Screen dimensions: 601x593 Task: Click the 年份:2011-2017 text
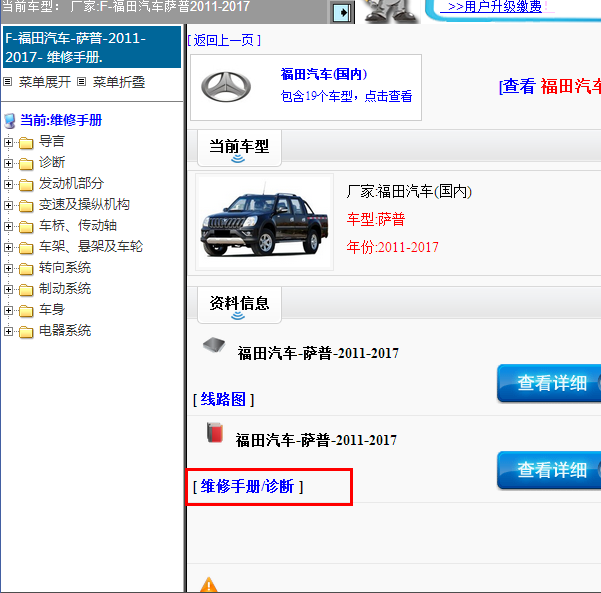[392, 247]
